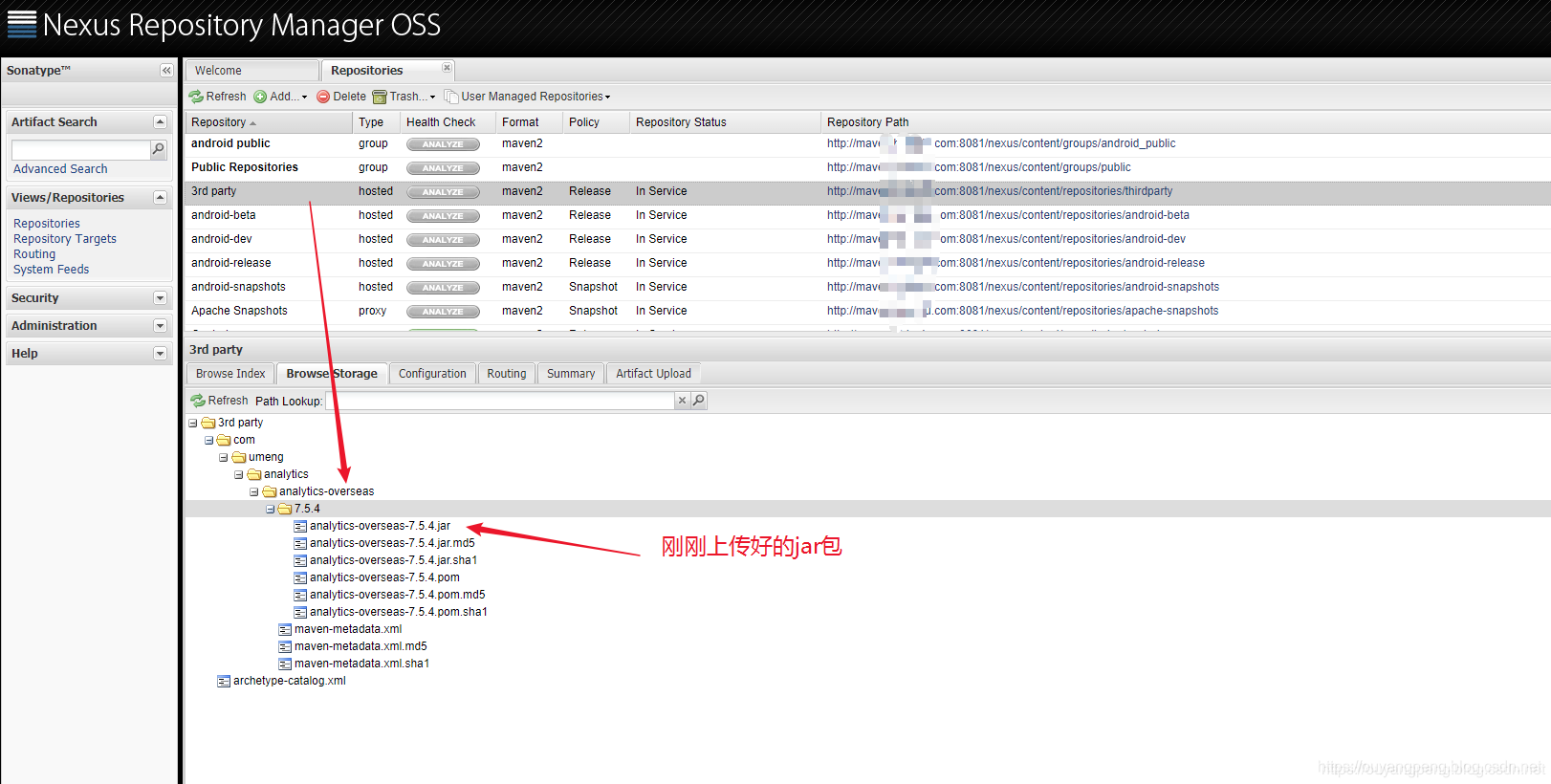Sort by Repository column header
The width and height of the screenshot is (1551, 784).
269,122
